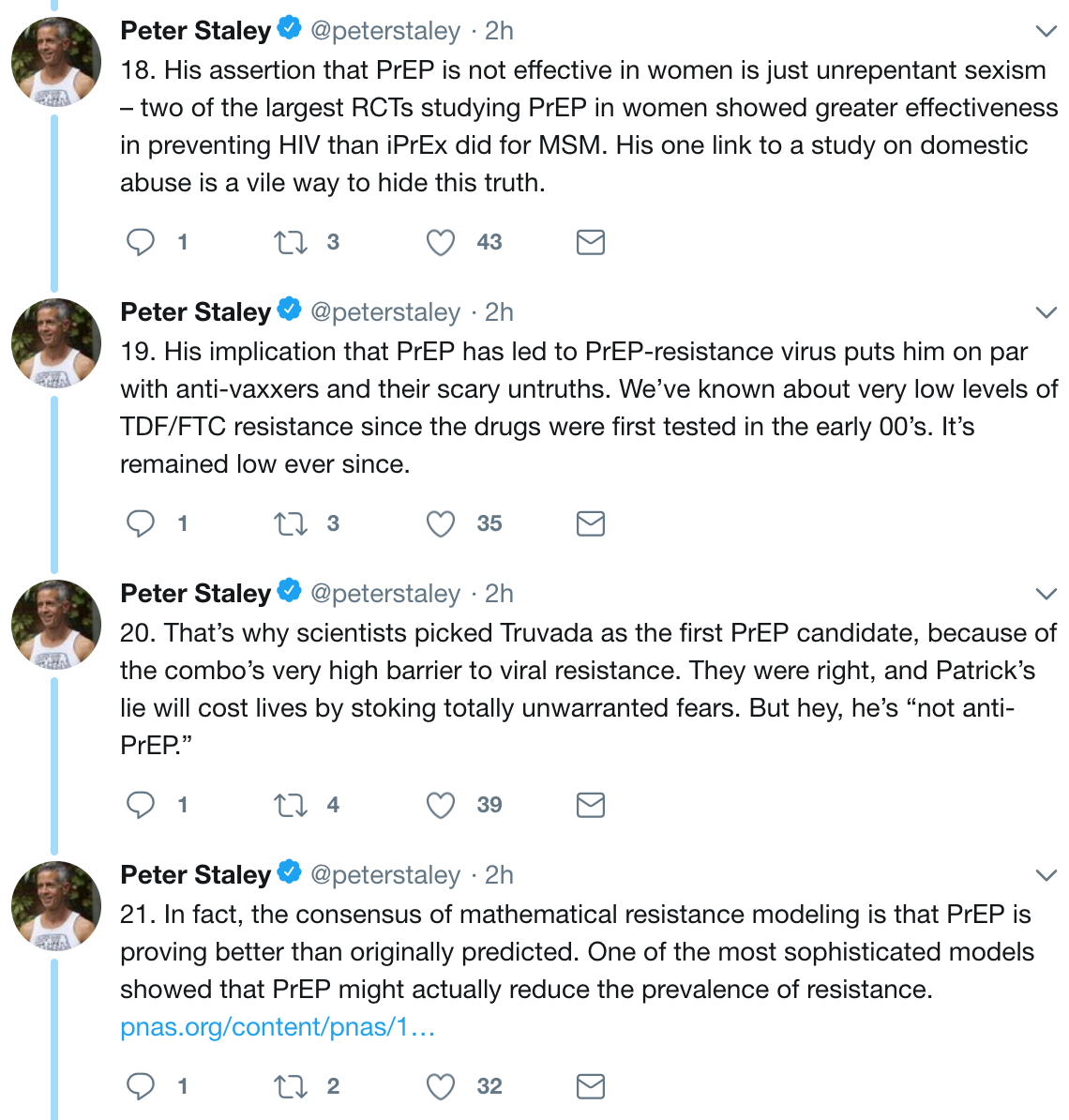Image resolution: width=1069 pixels, height=1120 pixels.
Task: Open the pnas.org link in tweet 21
Action: [x=278, y=1027]
